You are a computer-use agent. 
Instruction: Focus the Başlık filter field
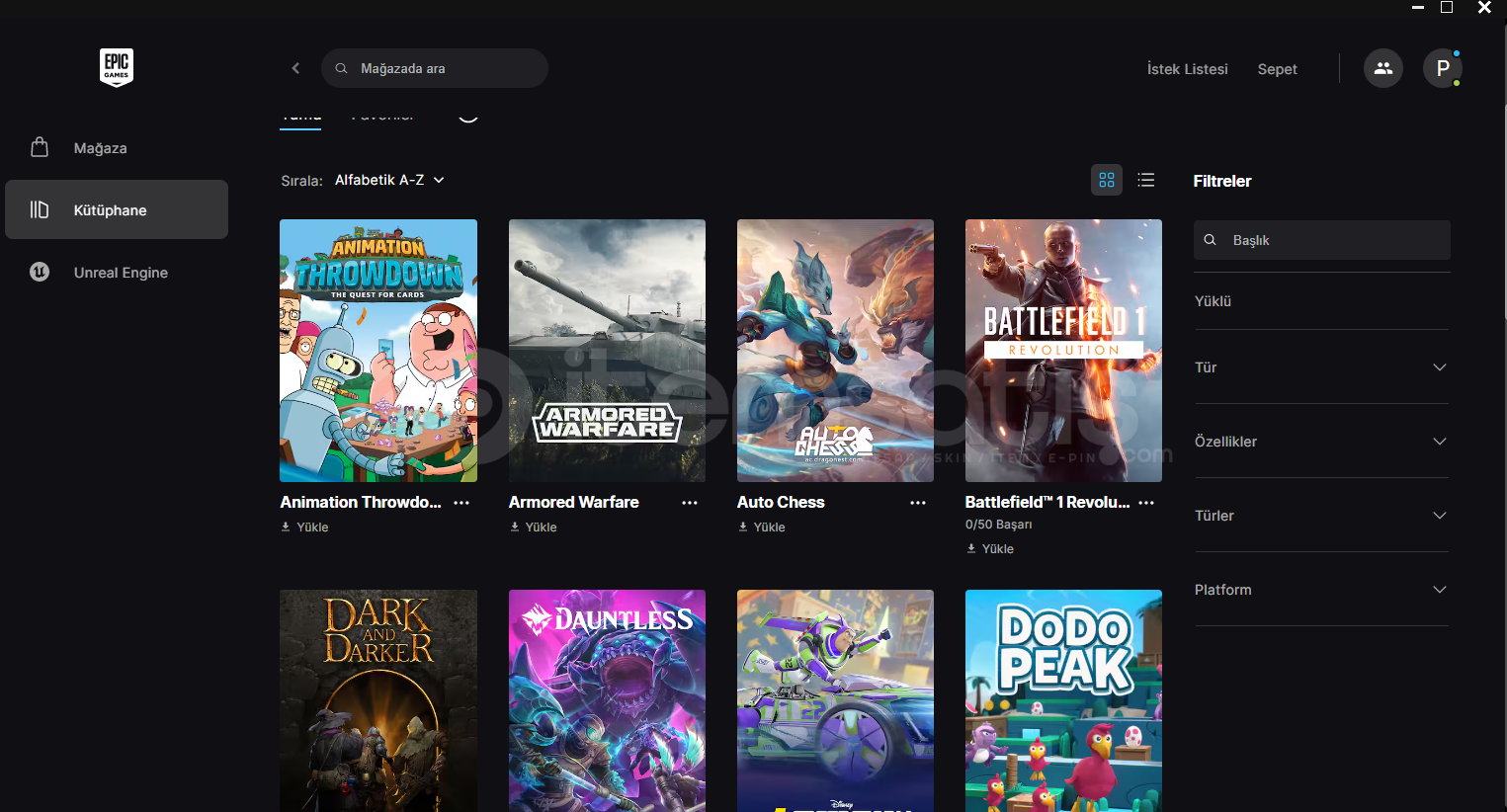(1322, 240)
